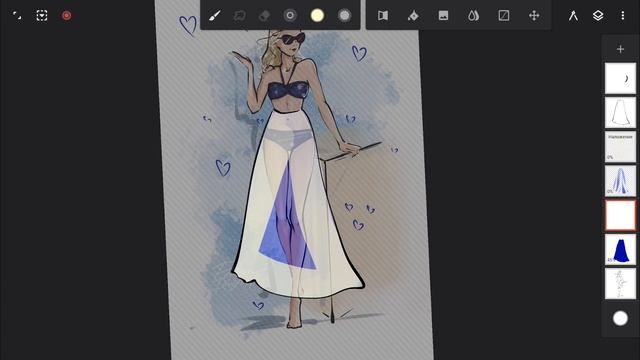Open the Guides compass tool
Viewport: 640px width, 360px height.
point(573,16)
